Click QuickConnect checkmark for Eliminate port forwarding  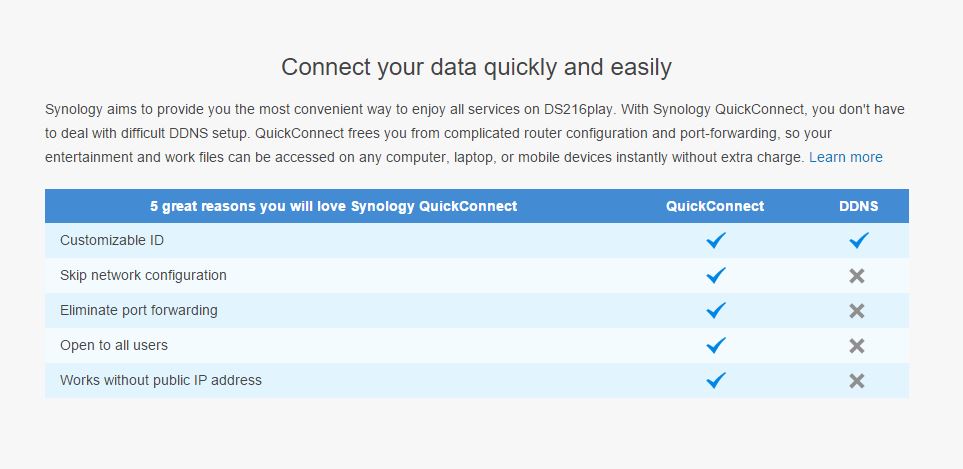coord(715,310)
